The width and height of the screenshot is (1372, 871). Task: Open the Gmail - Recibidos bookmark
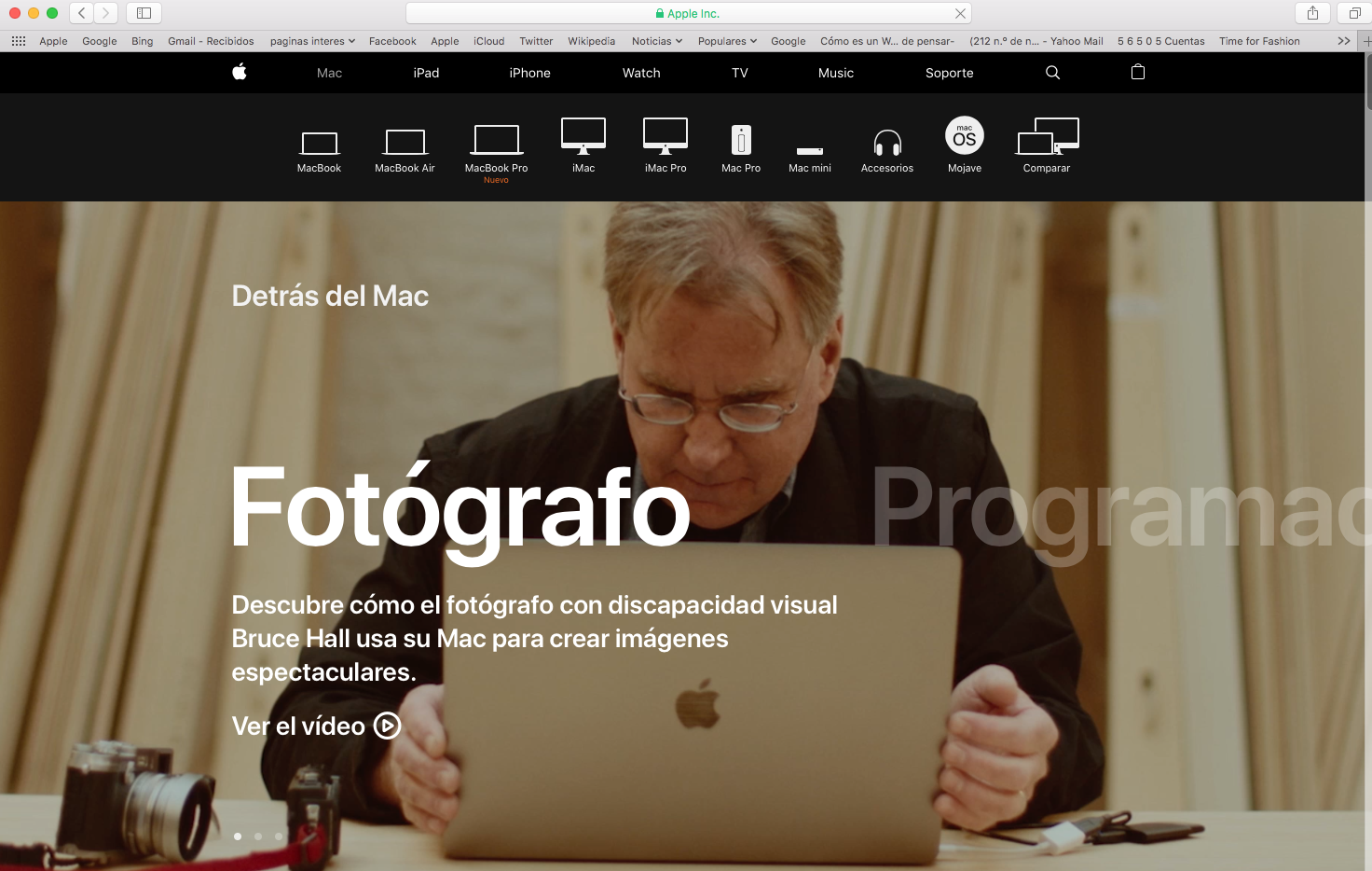tap(211, 41)
